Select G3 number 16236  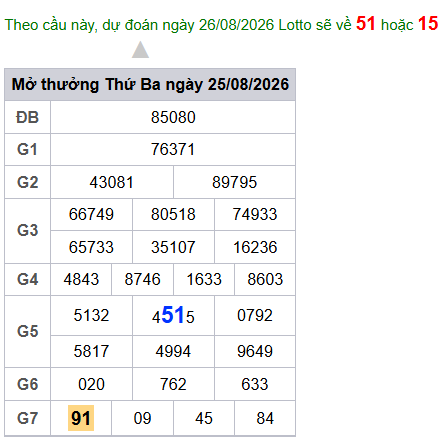point(255,247)
